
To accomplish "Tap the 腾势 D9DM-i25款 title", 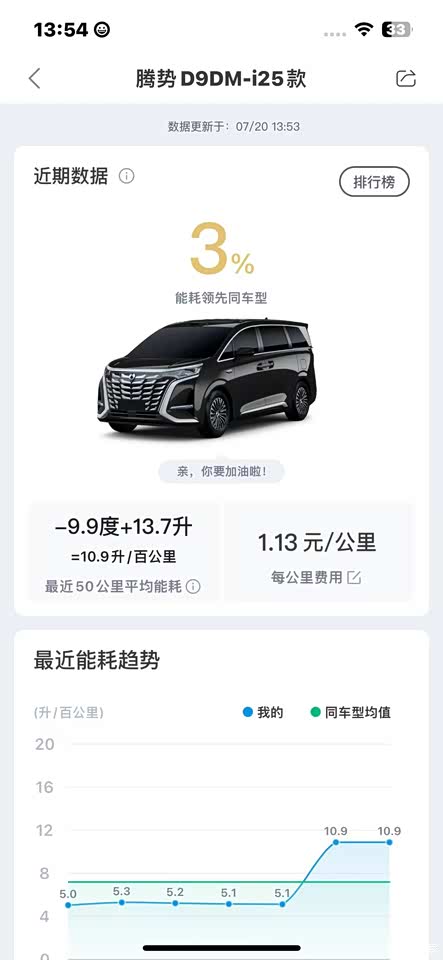I will point(221,79).
